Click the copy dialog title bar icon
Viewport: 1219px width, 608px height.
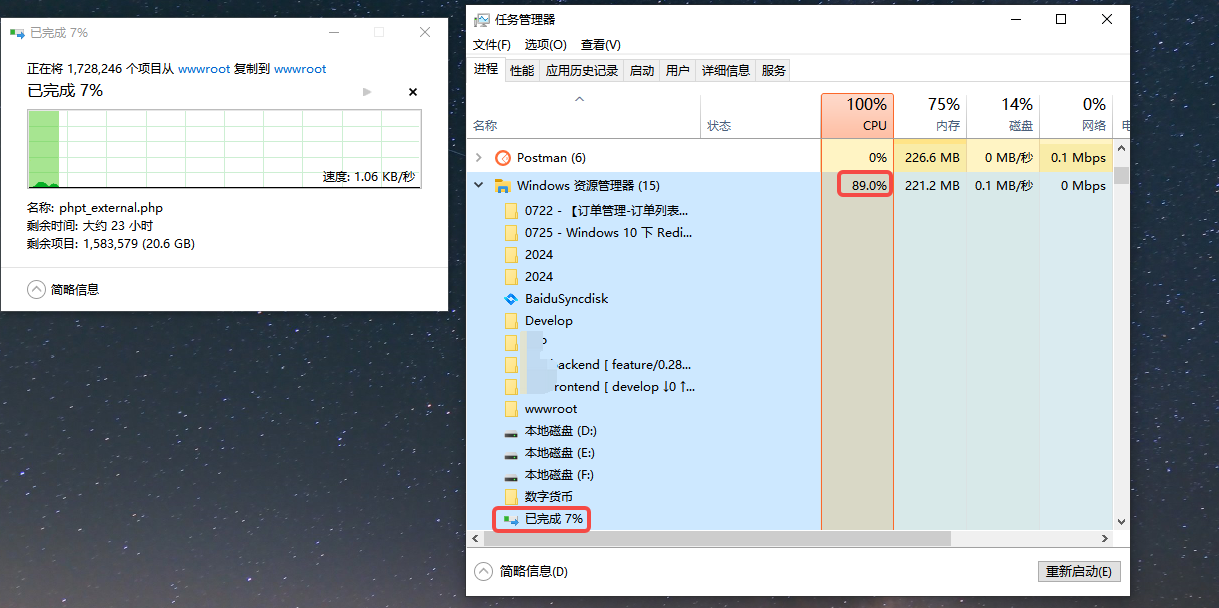tap(17, 32)
